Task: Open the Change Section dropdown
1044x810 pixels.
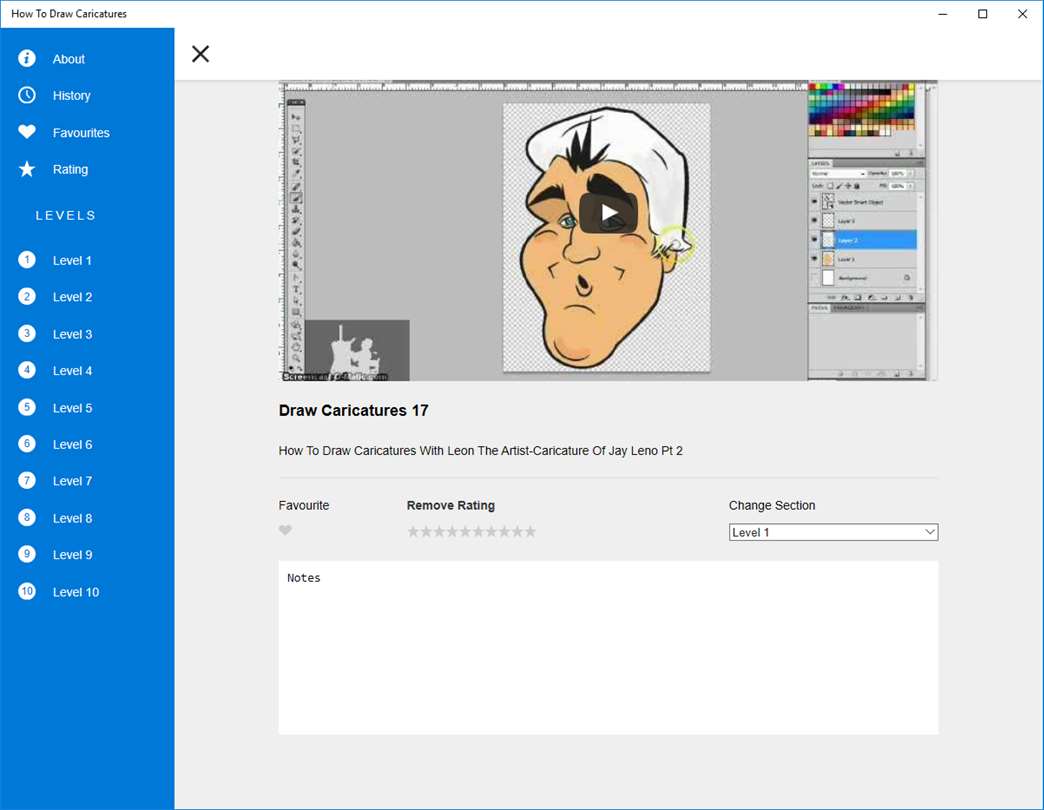Action: 833,532
